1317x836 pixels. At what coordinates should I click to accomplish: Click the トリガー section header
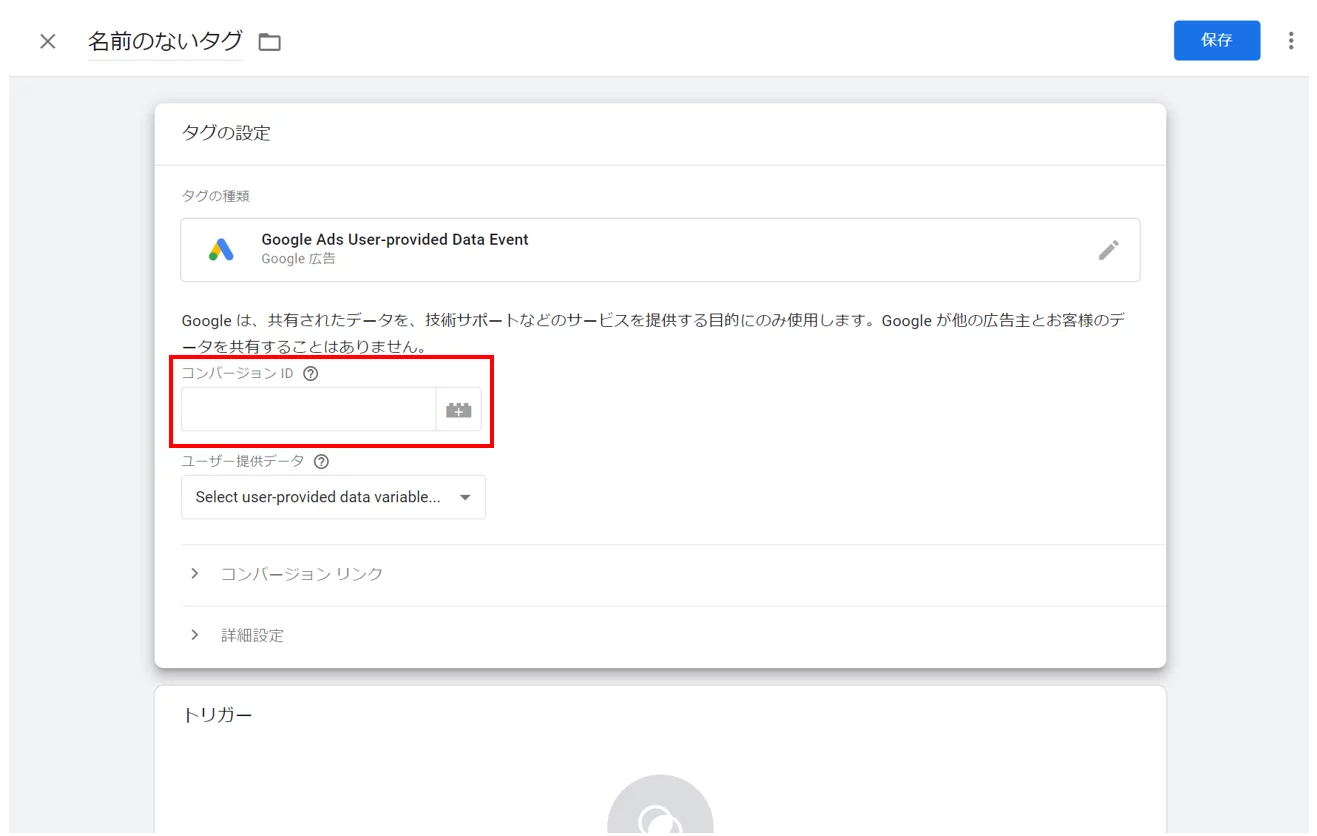(218, 714)
